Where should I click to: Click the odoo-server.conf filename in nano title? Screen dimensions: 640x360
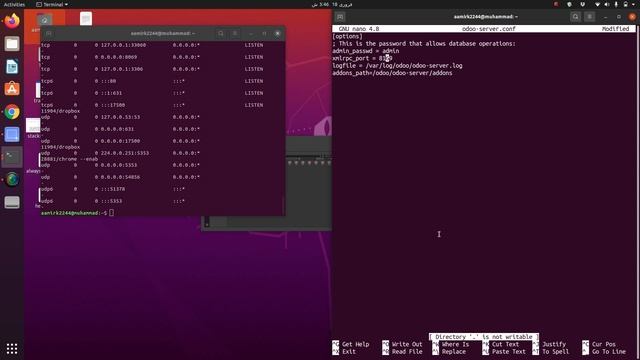[x=489, y=29]
